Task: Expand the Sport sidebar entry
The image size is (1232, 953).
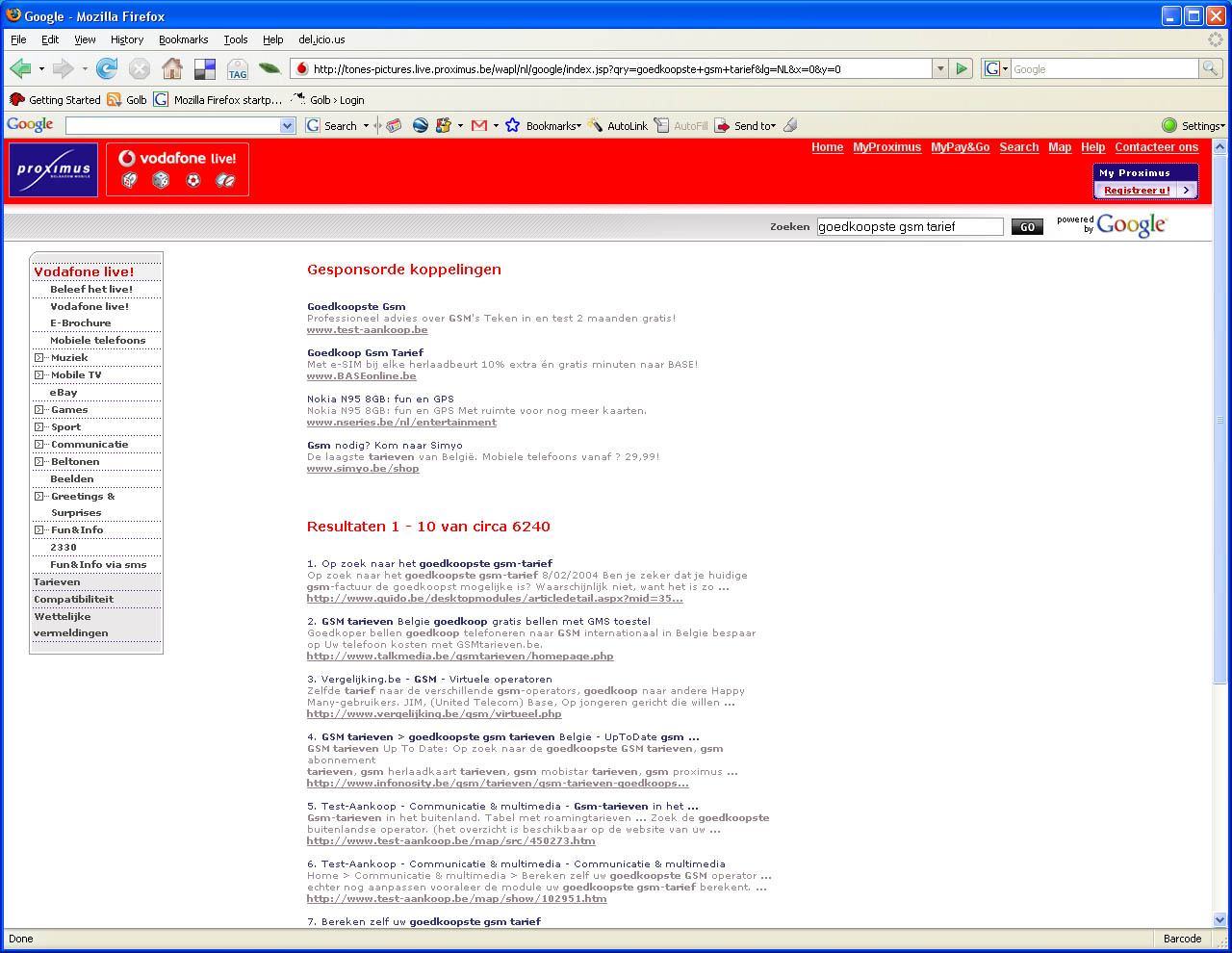Action: [x=39, y=426]
